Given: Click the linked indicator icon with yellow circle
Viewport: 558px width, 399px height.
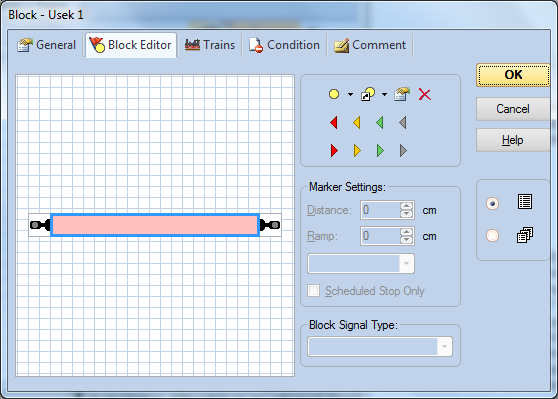Looking at the screenshot, I should (368, 94).
